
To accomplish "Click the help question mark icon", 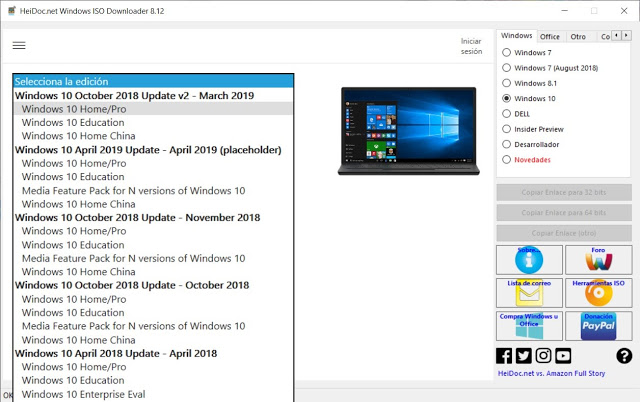I will (624, 356).
